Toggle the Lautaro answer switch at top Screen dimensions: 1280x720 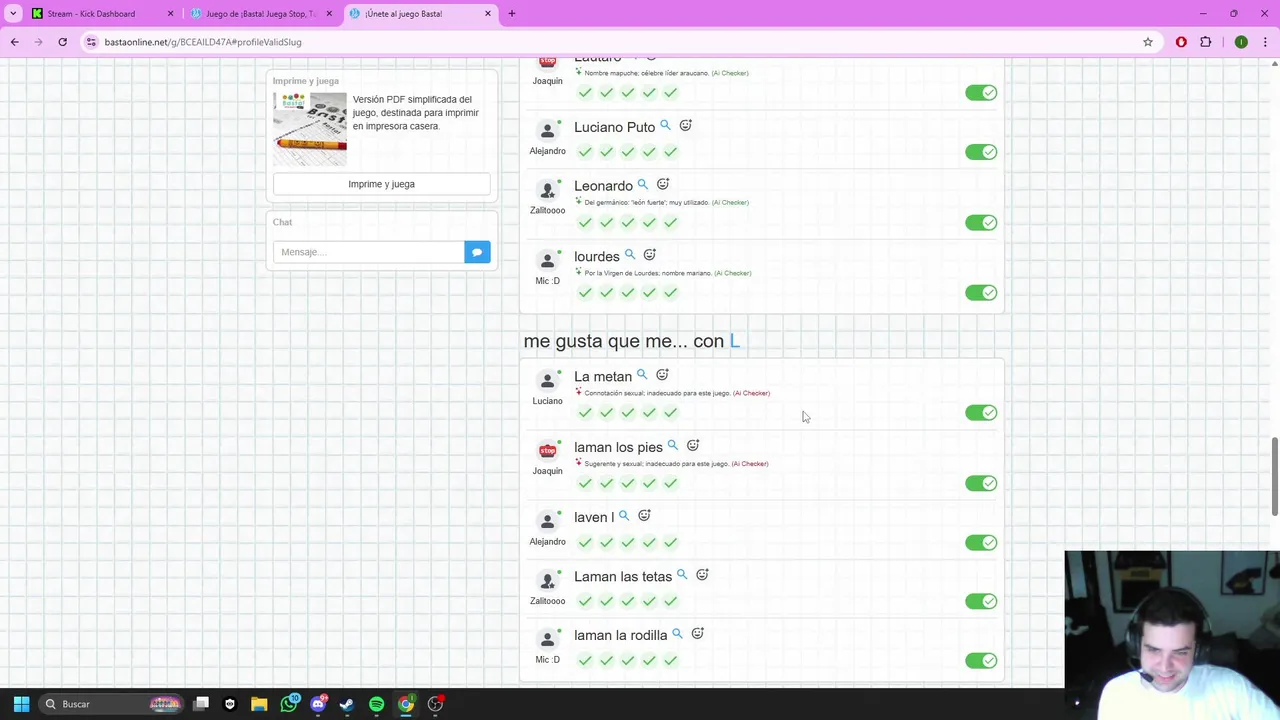pyautogui.click(x=981, y=92)
